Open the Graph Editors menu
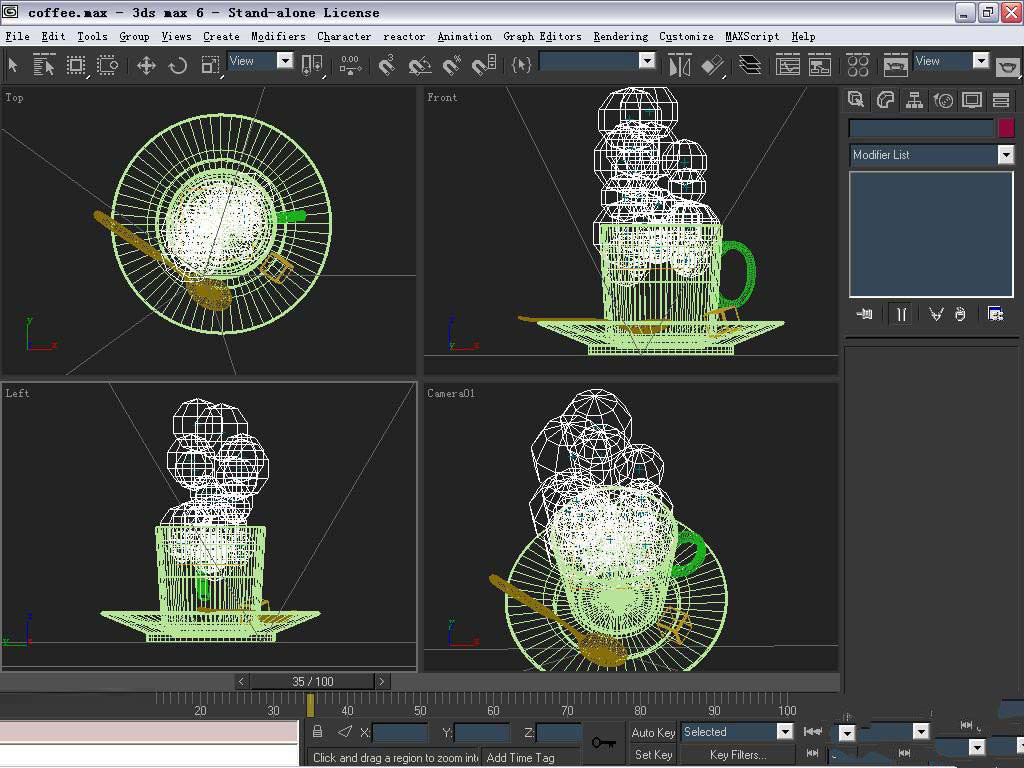This screenshot has height=768, width=1024. coord(542,37)
